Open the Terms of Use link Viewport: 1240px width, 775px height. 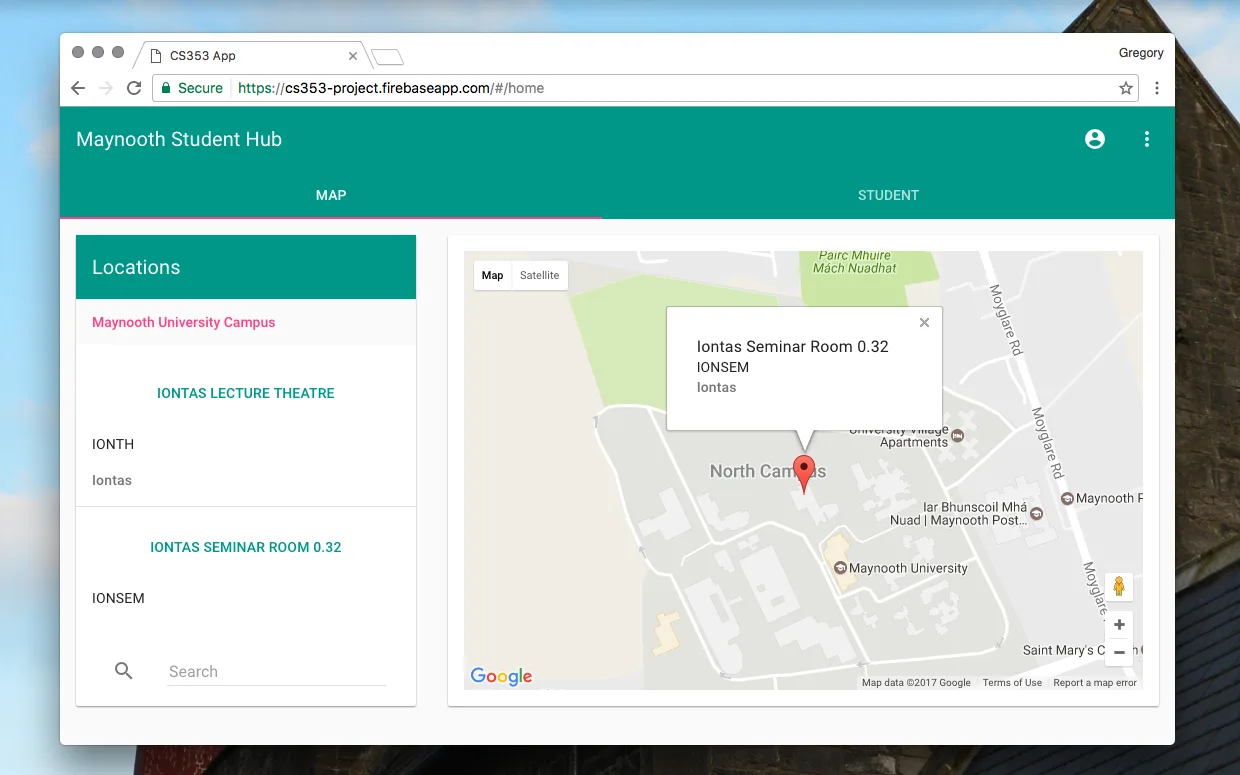tap(1012, 683)
